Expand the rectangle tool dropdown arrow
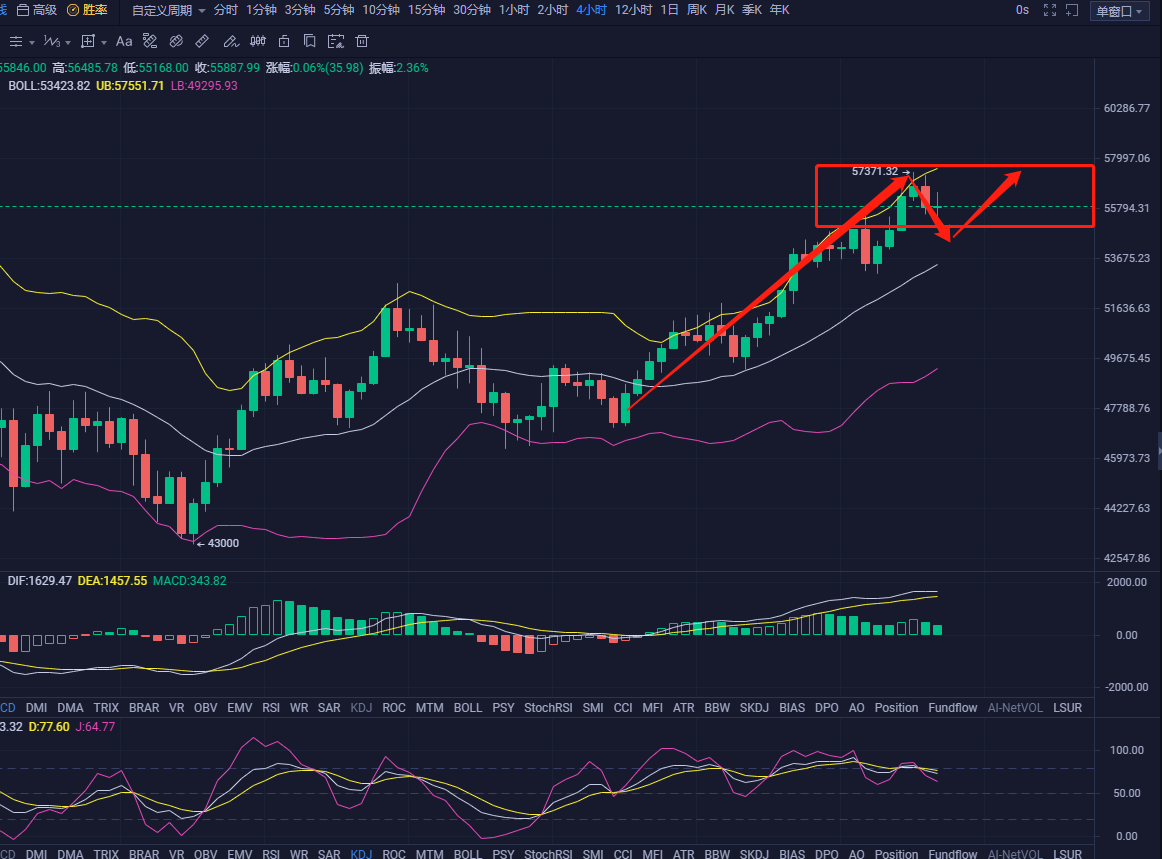 tap(104, 42)
